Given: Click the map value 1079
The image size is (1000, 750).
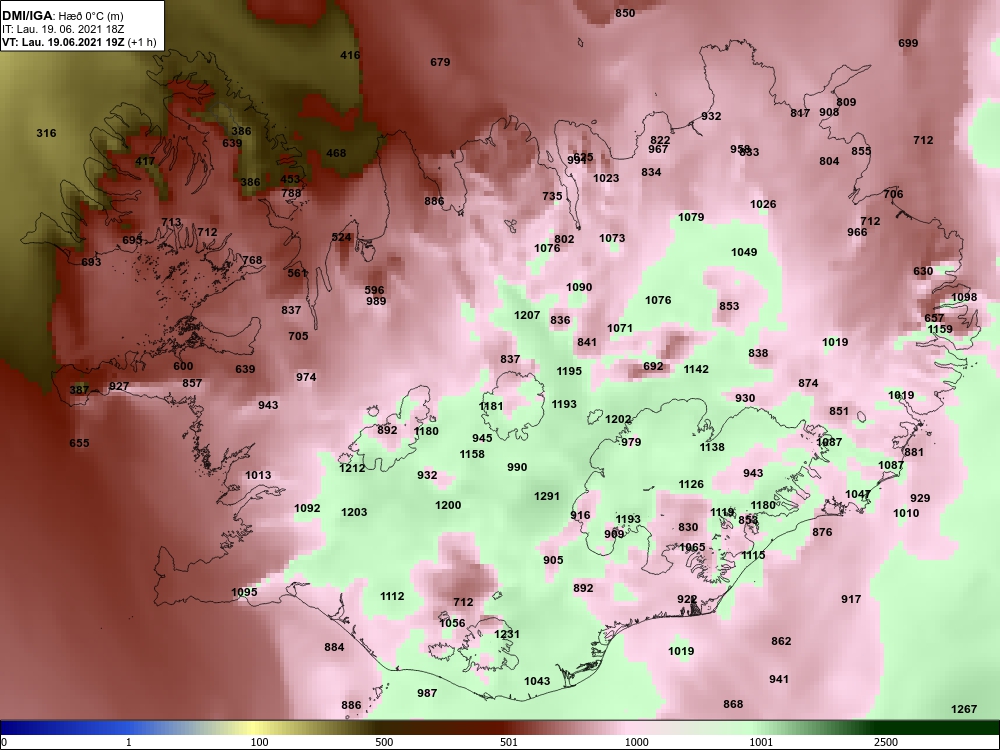Looking at the screenshot, I should click(x=691, y=217).
